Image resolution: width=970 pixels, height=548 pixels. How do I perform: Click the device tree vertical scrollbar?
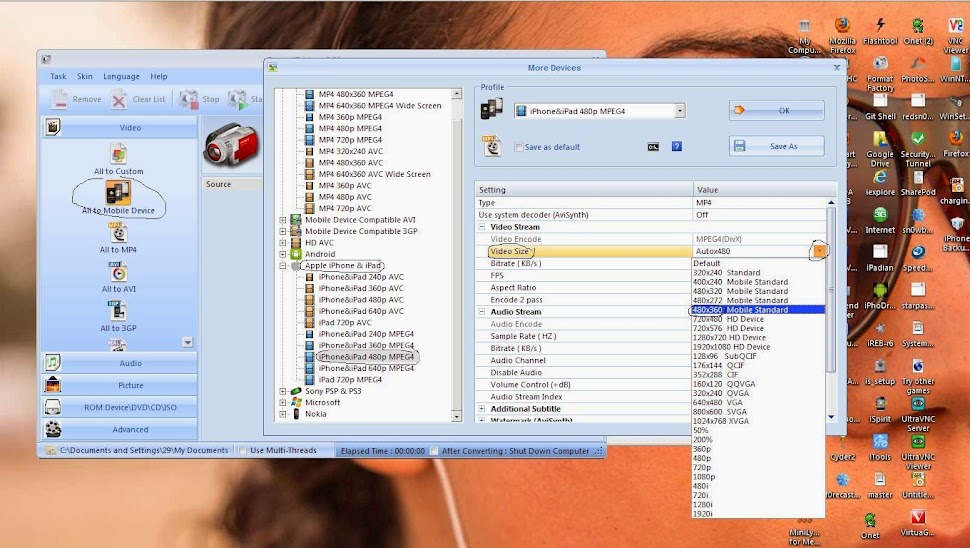[x=457, y=255]
